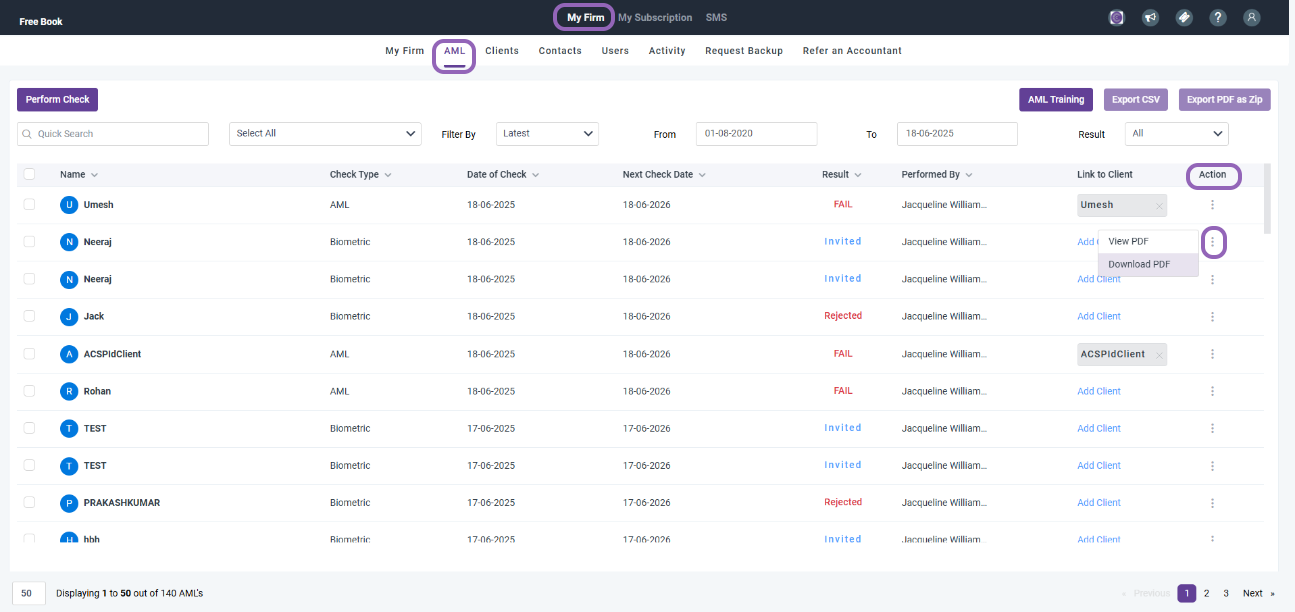The height and width of the screenshot is (612, 1295).
Task: Sort by Name column chevron
Action: click(x=95, y=175)
